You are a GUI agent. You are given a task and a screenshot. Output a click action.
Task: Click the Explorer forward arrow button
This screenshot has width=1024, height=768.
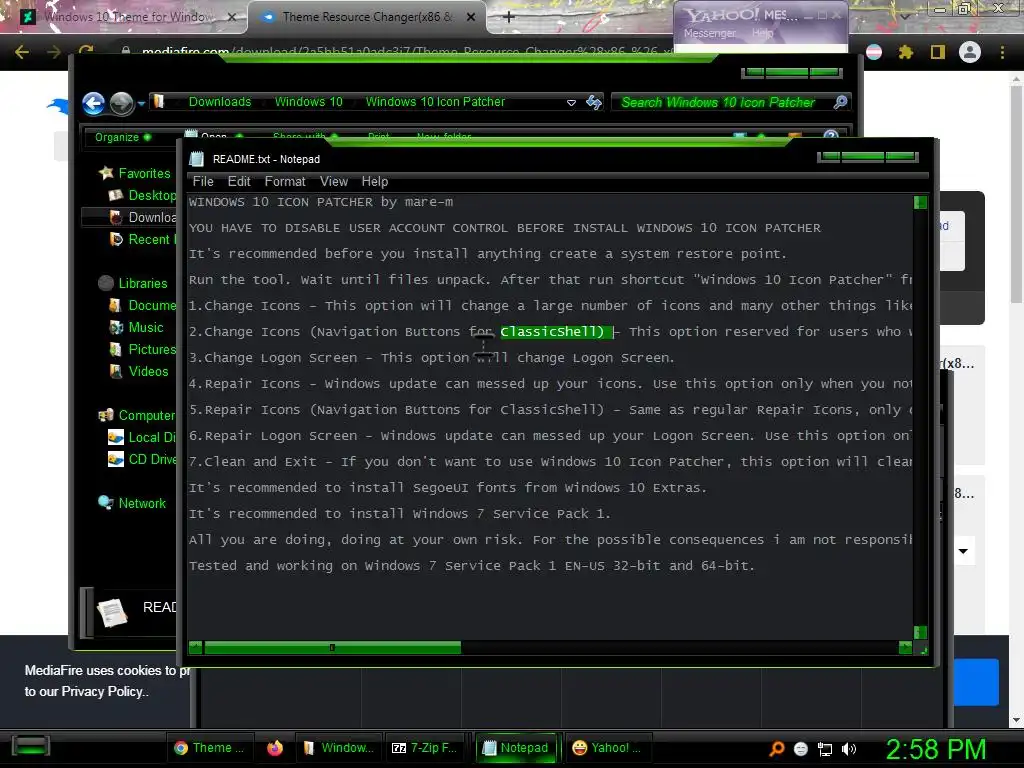click(x=121, y=103)
